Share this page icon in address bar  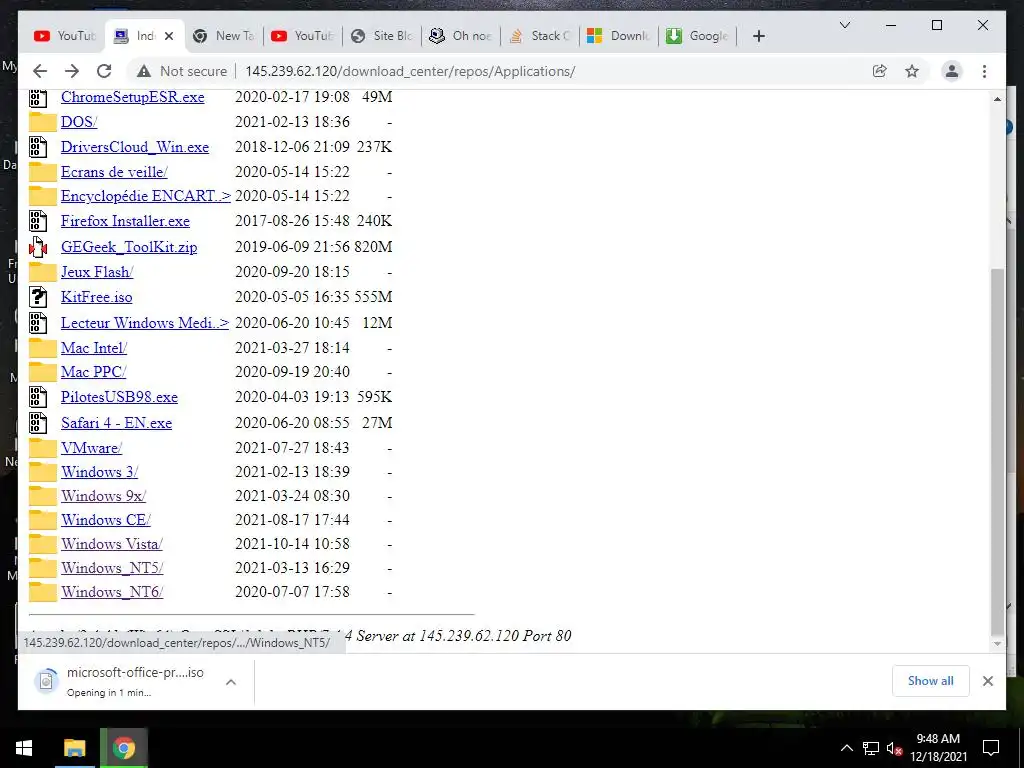pyautogui.click(x=880, y=71)
